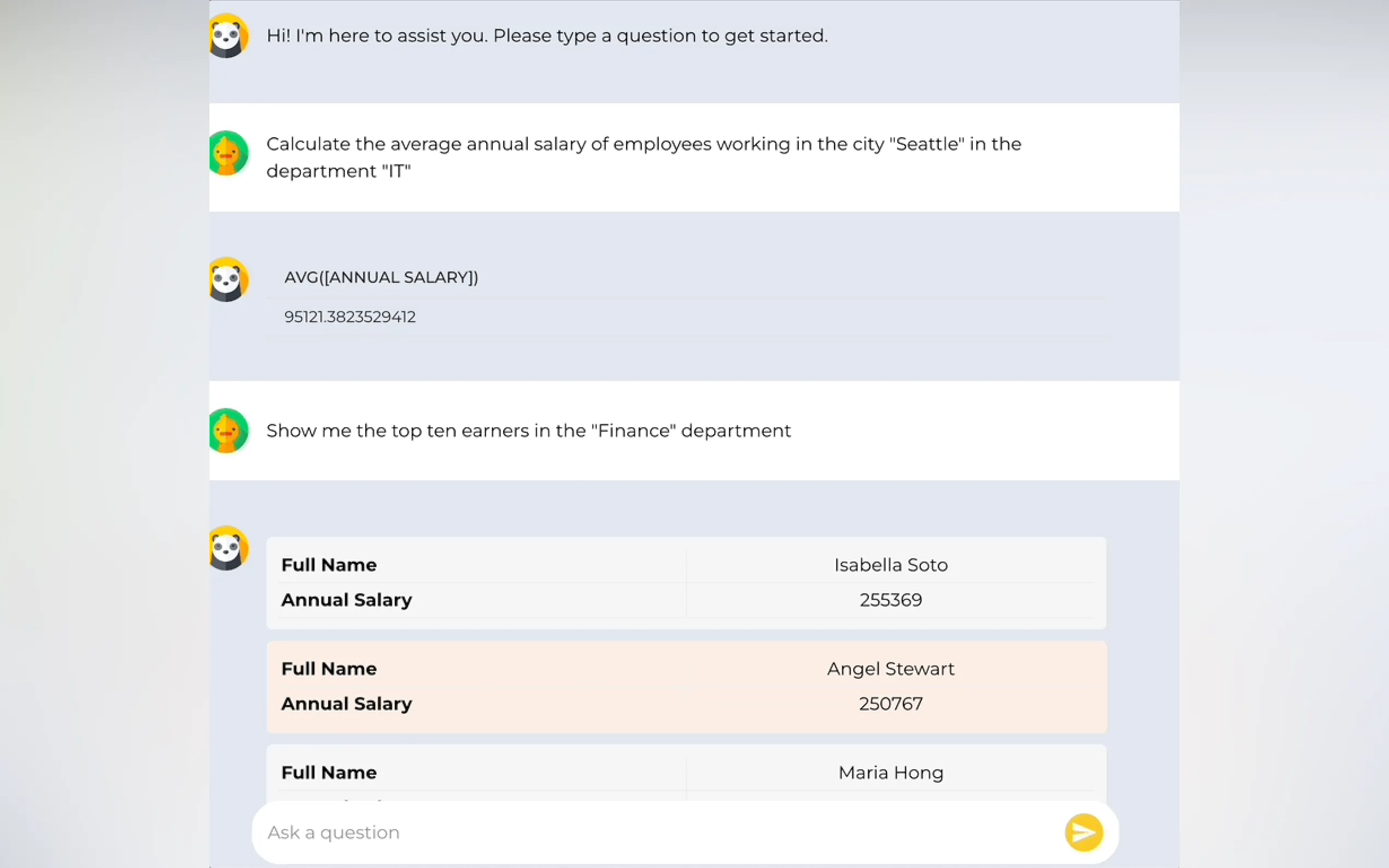Screen dimensions: 1389x868
Task: Click the Full Name label in Maria Hong's card
Action: (x=329, y=773)
